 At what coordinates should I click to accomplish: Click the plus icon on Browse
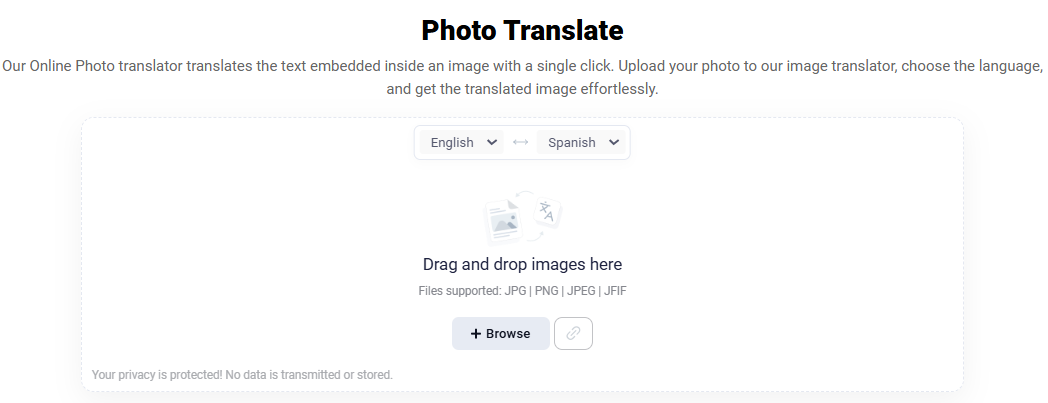[476, 334]
